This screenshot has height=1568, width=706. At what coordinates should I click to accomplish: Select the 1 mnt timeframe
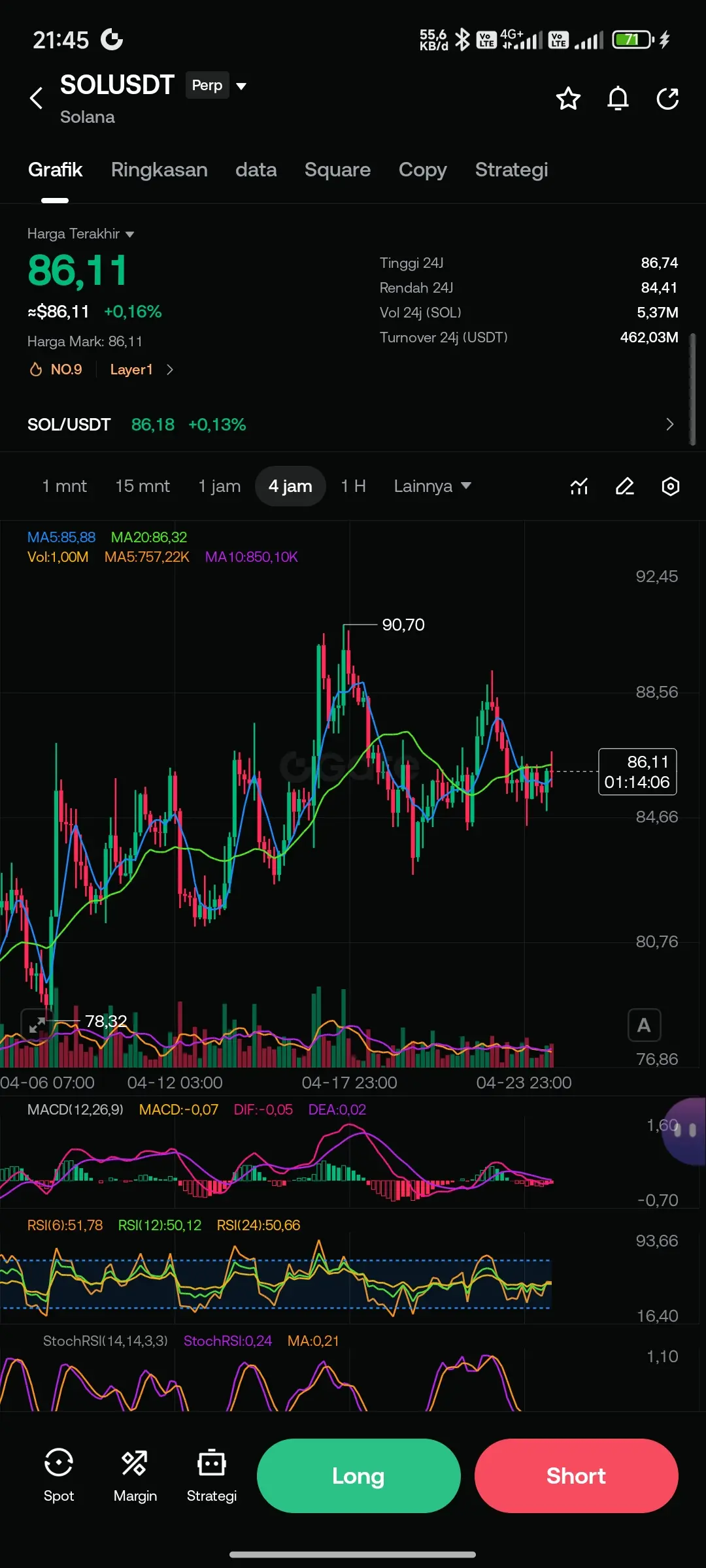(64, 486)
